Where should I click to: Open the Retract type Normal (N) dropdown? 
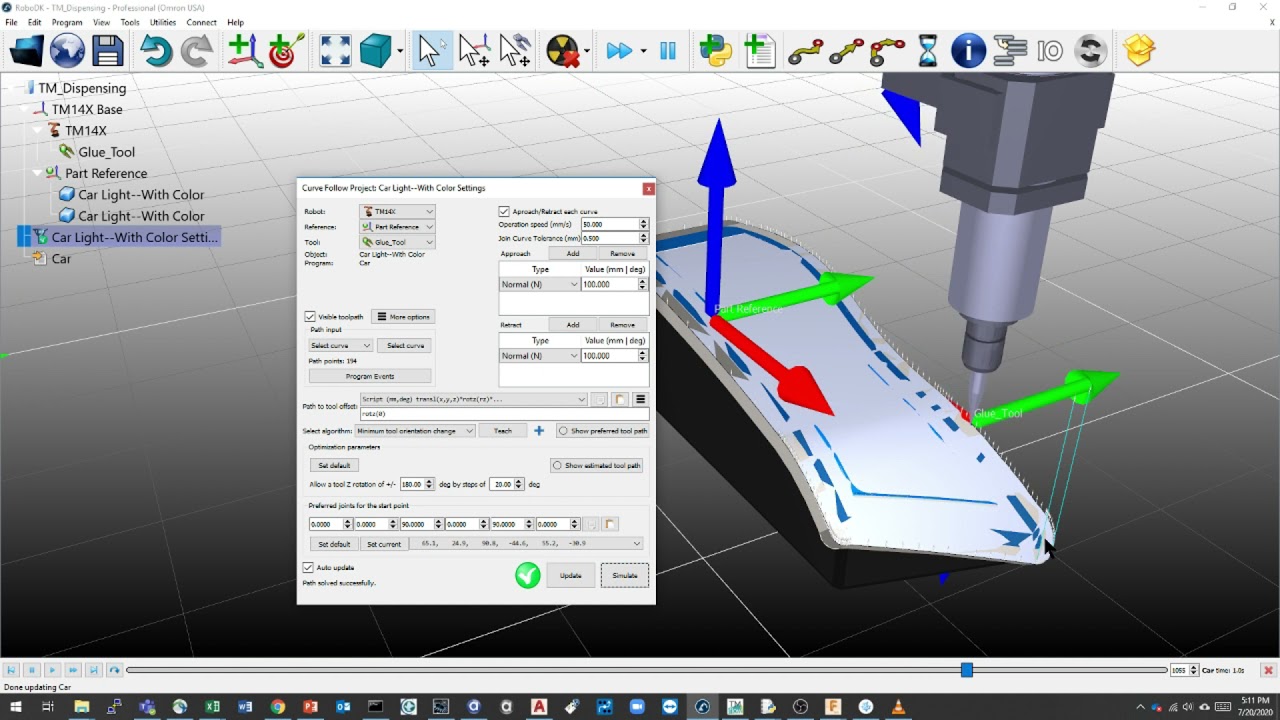click(x=540, y=356)
